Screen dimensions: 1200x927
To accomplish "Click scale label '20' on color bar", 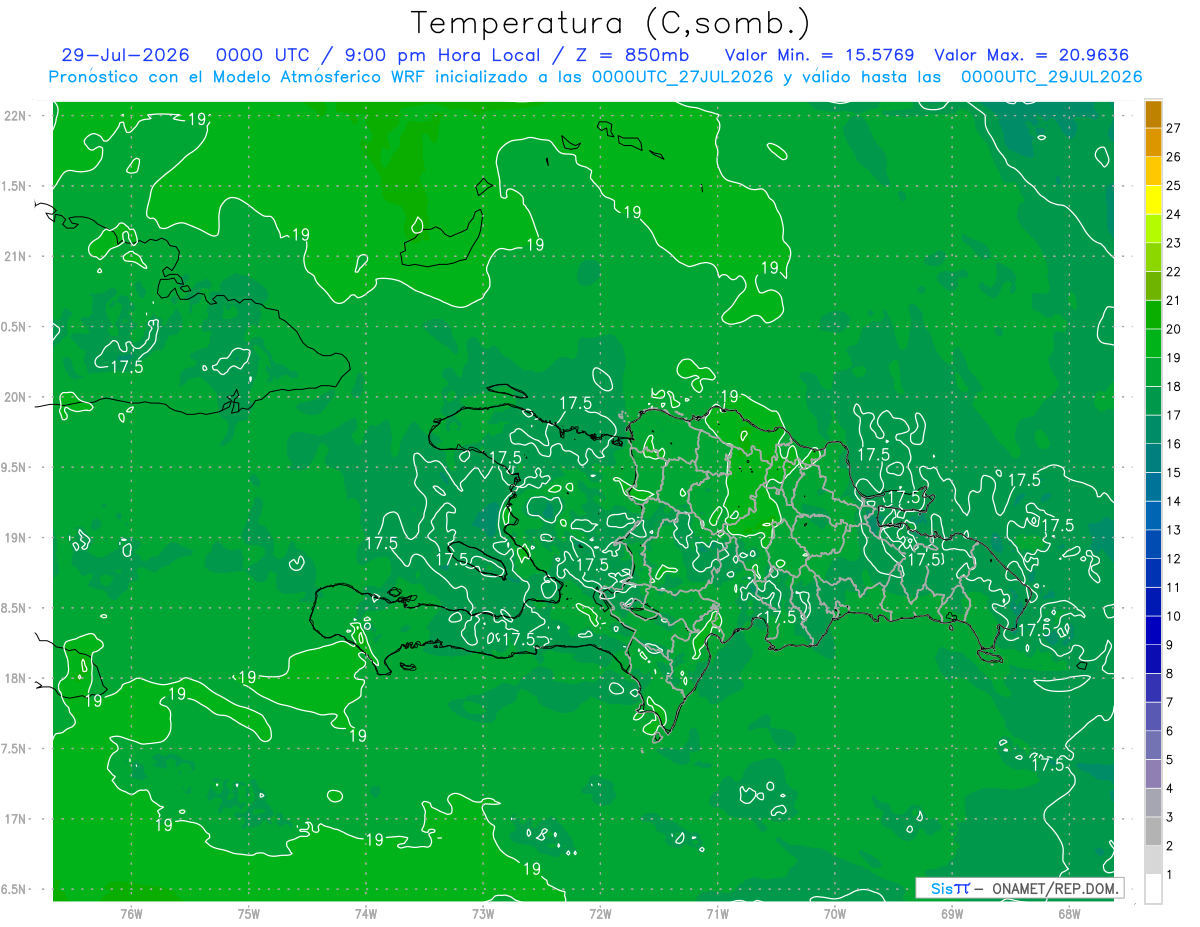I will tap(1174, 329).
